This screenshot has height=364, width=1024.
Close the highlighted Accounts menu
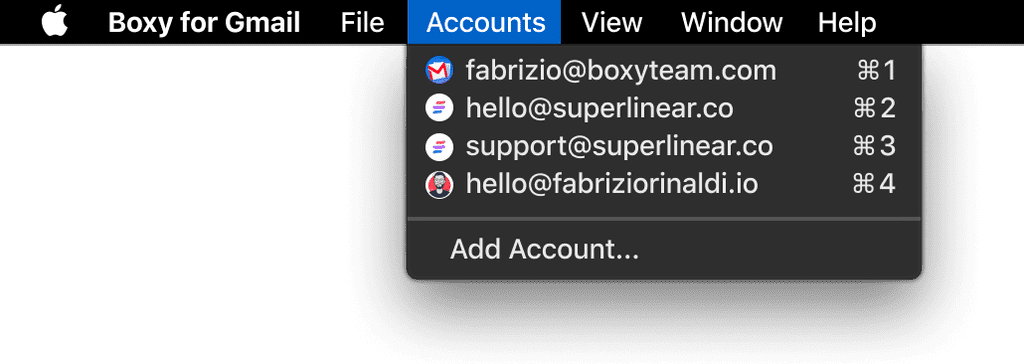point(485,22)
